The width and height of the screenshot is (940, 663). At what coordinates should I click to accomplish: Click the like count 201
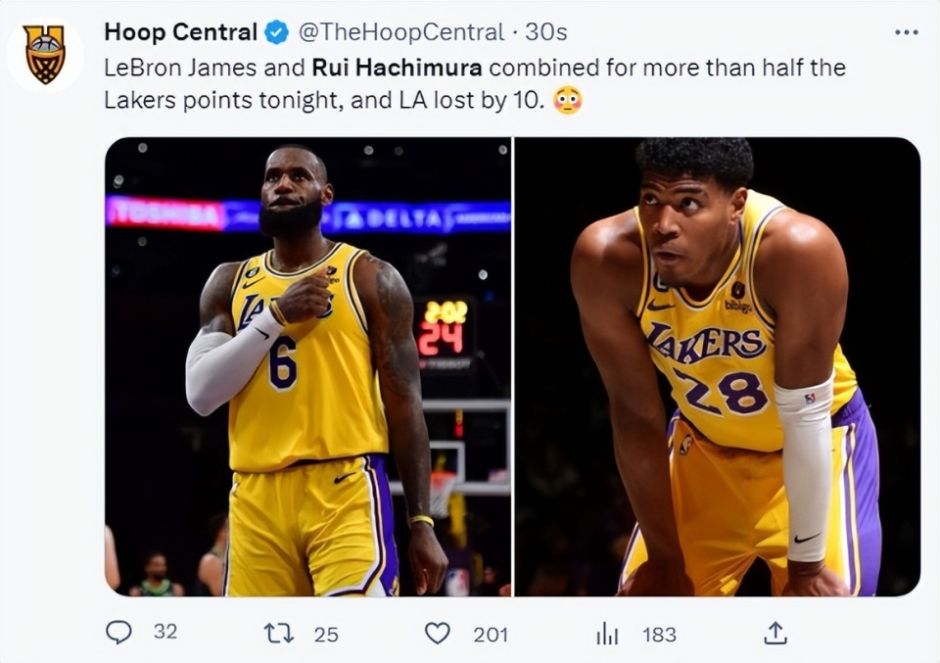pyautogui.click(x=490, y=634)
